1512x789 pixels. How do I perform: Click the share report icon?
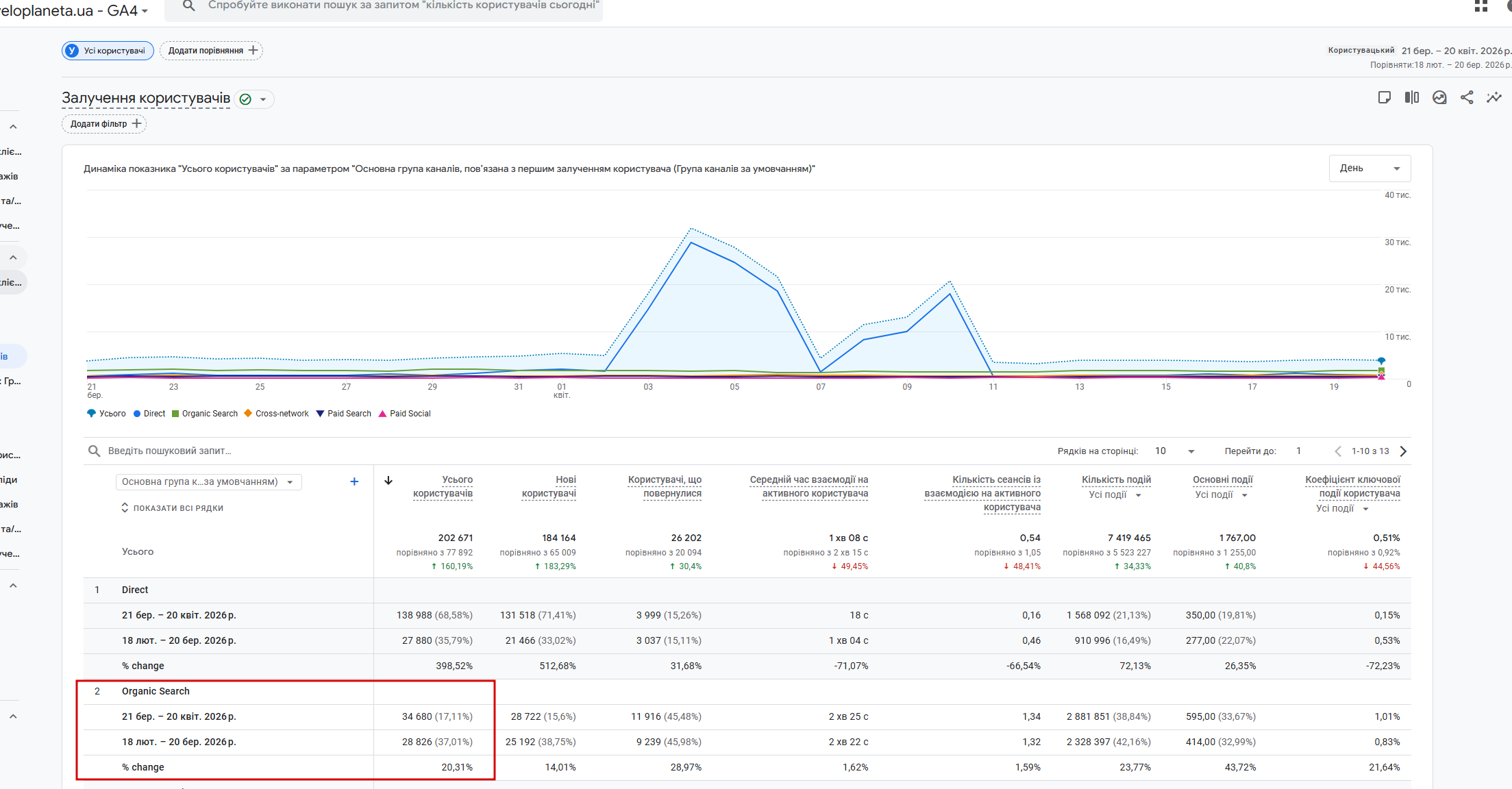[1467, 97]
